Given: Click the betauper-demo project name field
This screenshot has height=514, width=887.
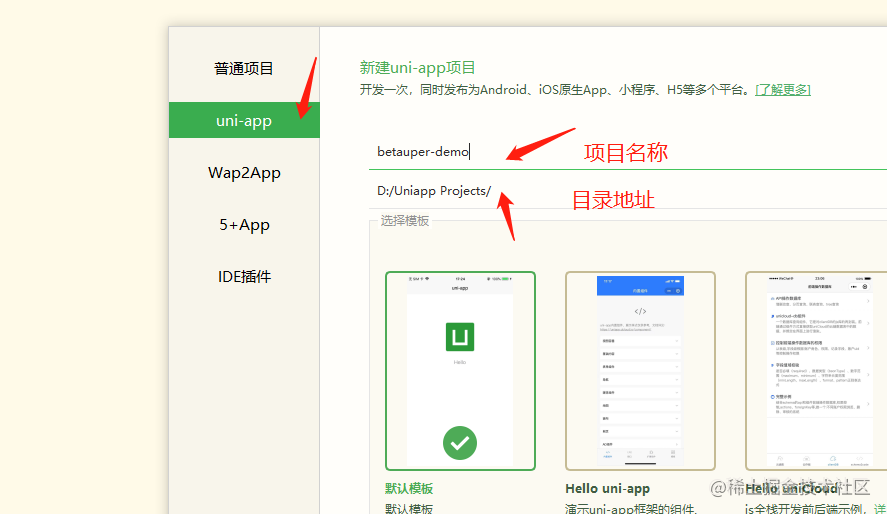Looking at the screenshot, I should [628, 152].
